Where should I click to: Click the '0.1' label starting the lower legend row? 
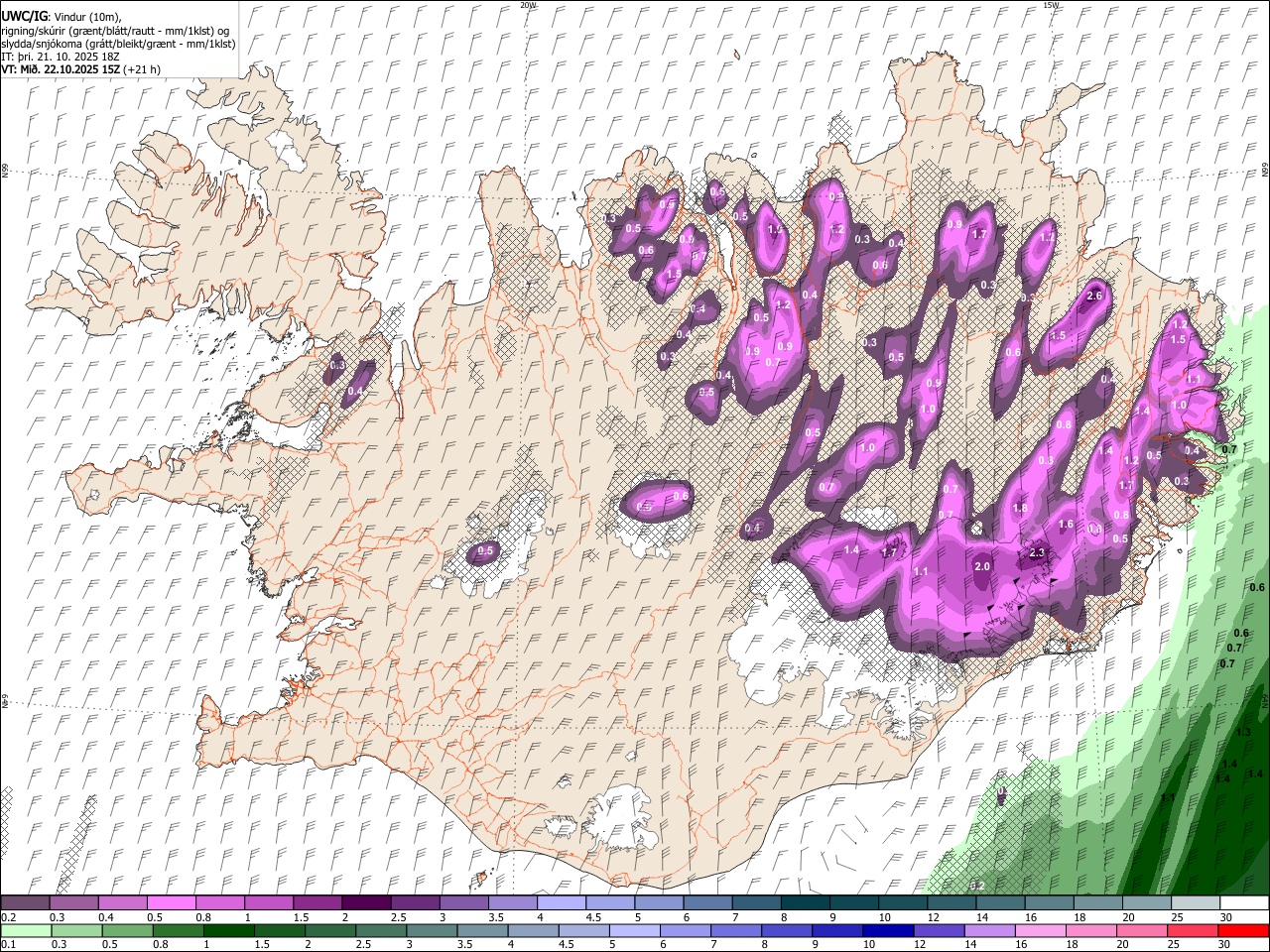pos(8,945)
